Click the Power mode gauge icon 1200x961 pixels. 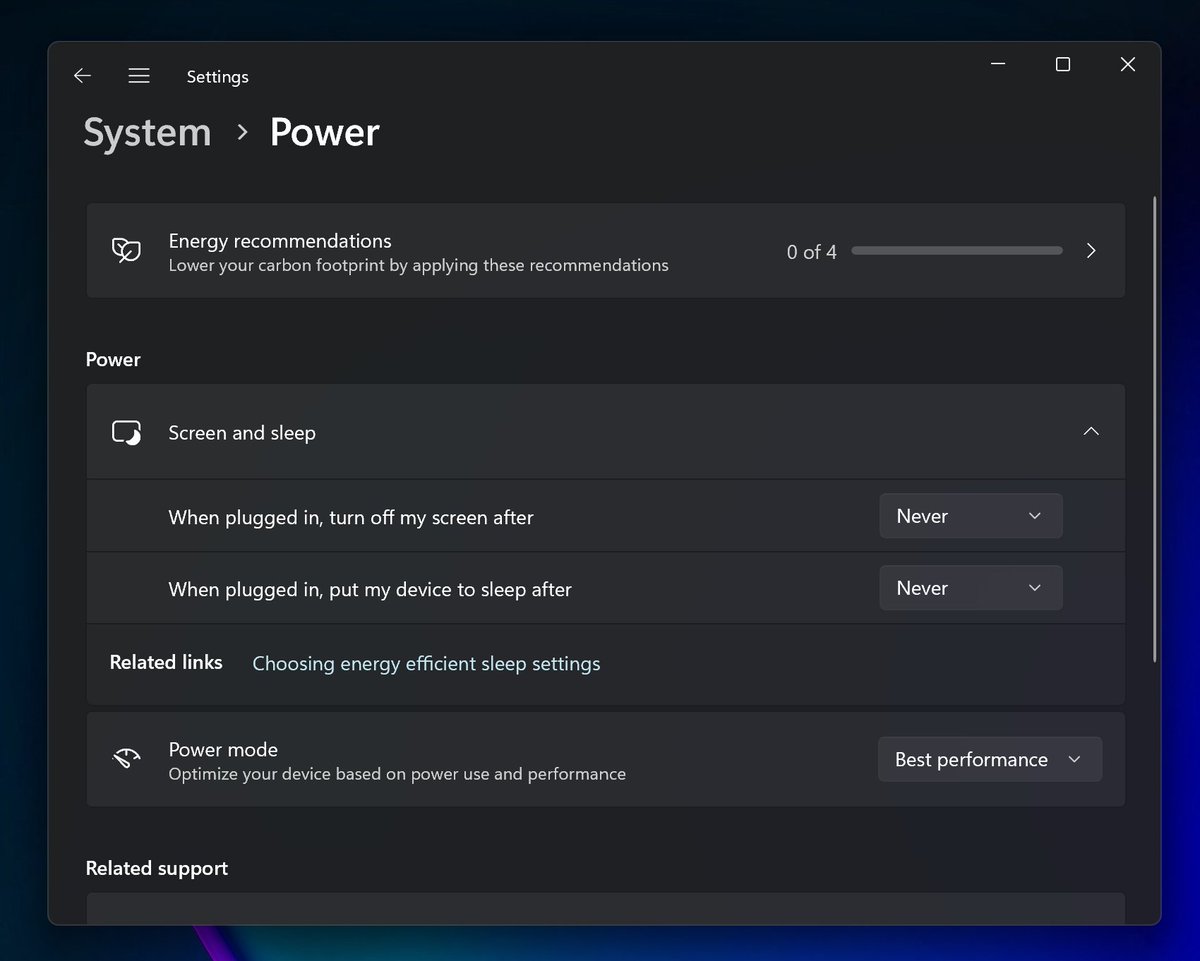(x=126, y=760)
